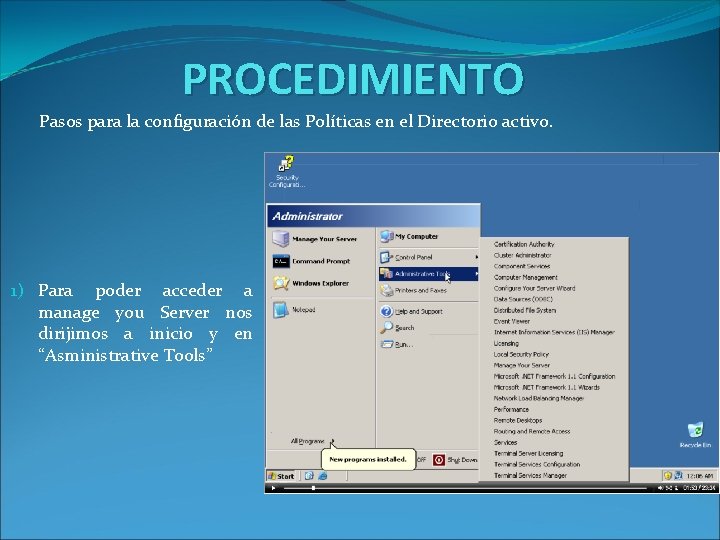Click the New programs installed balloon
Image resolution: width=720 pixels, height=540 pixels.
click(368, 459)
